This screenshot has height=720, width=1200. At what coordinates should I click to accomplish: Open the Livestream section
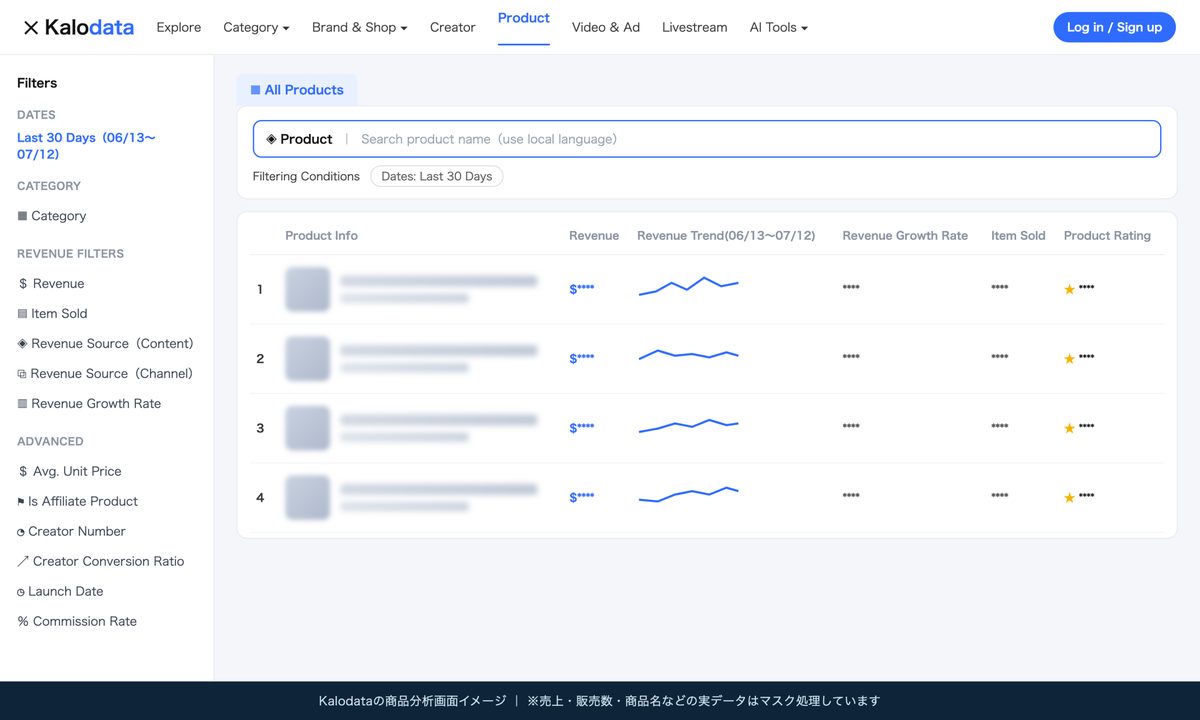695,27
